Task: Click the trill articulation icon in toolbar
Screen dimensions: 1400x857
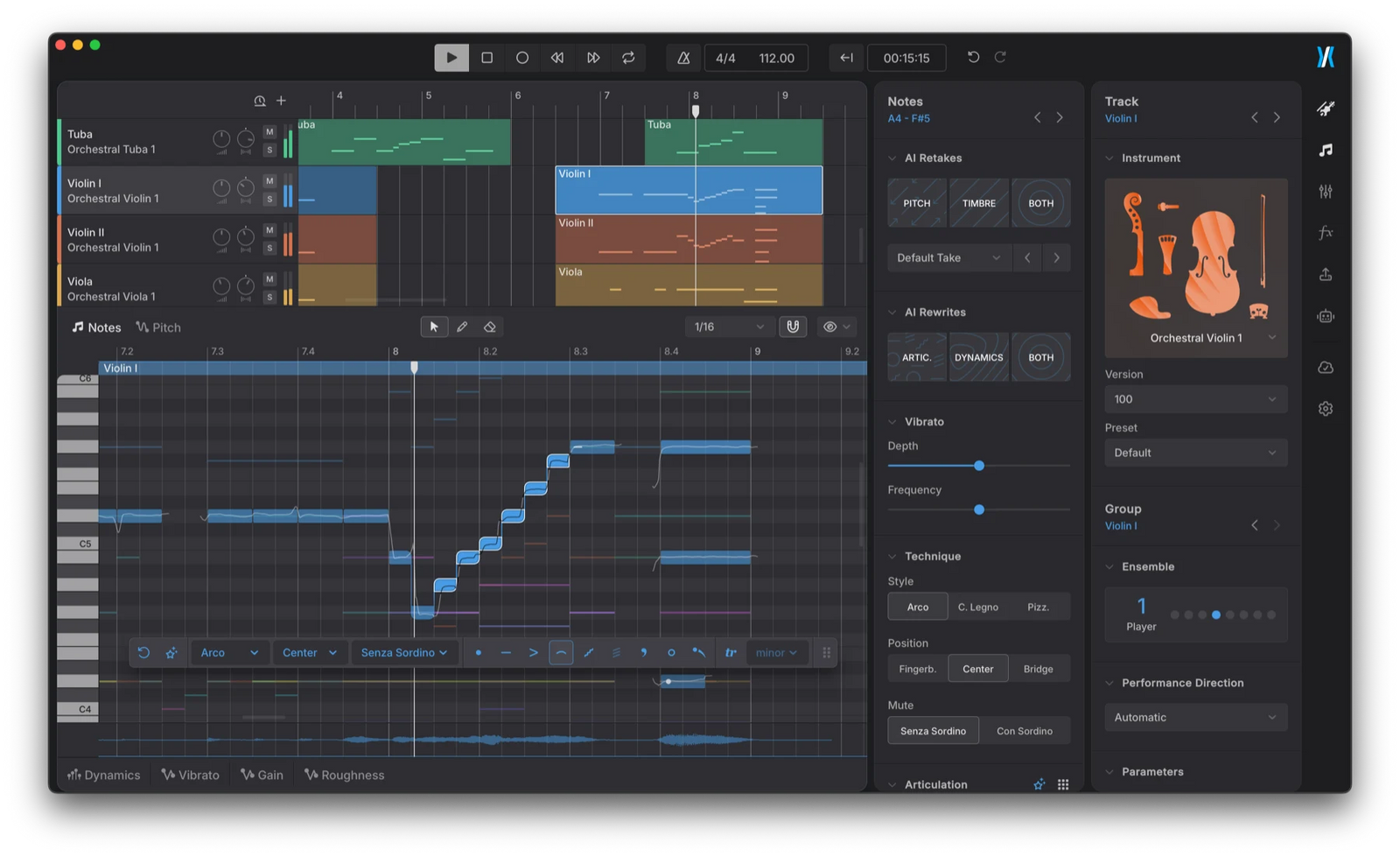Action: click(x=730, y=653)
